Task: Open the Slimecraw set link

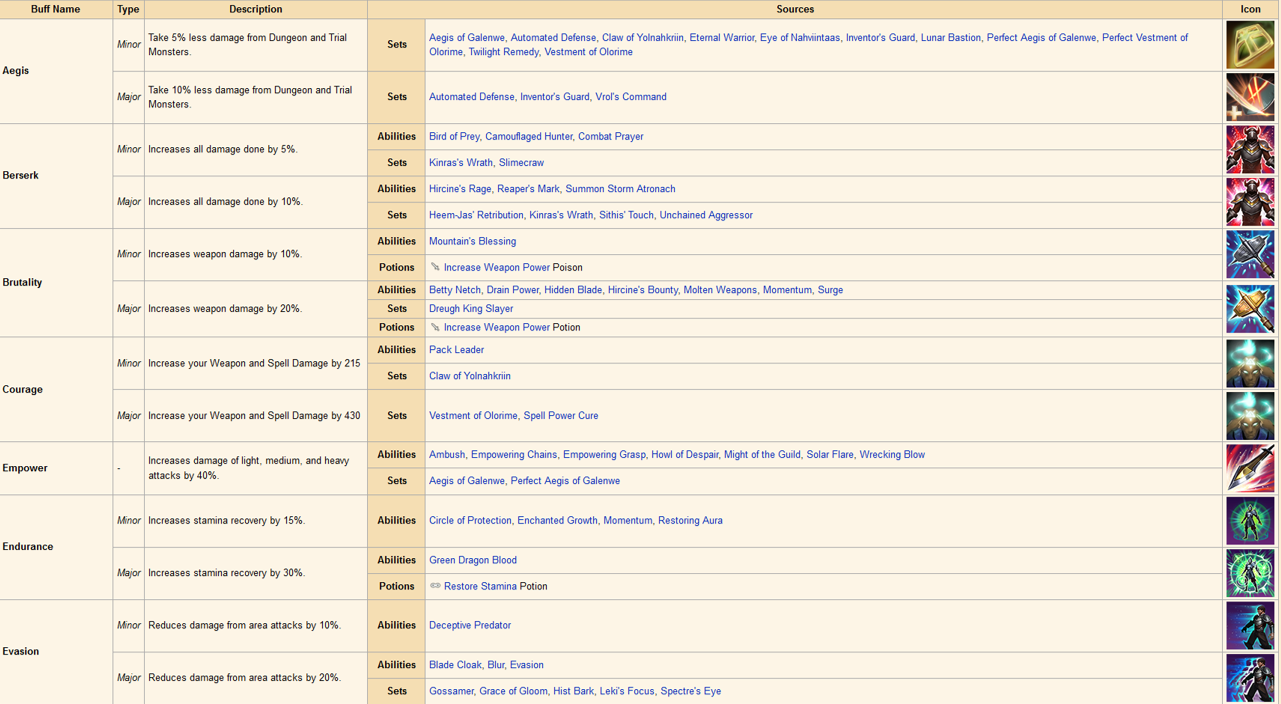Action: click(x=521, y=162)
